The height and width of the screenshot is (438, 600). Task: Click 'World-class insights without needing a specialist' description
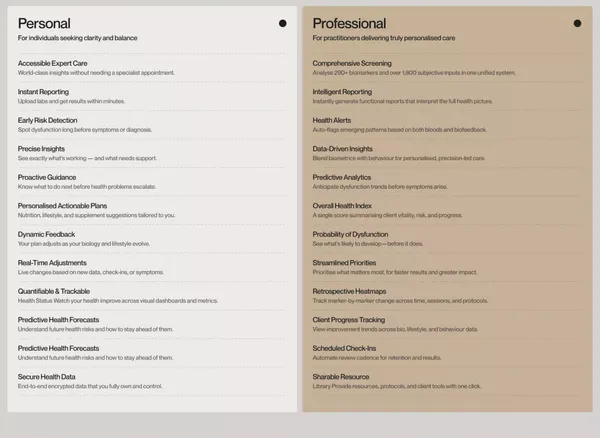point(96,73)
